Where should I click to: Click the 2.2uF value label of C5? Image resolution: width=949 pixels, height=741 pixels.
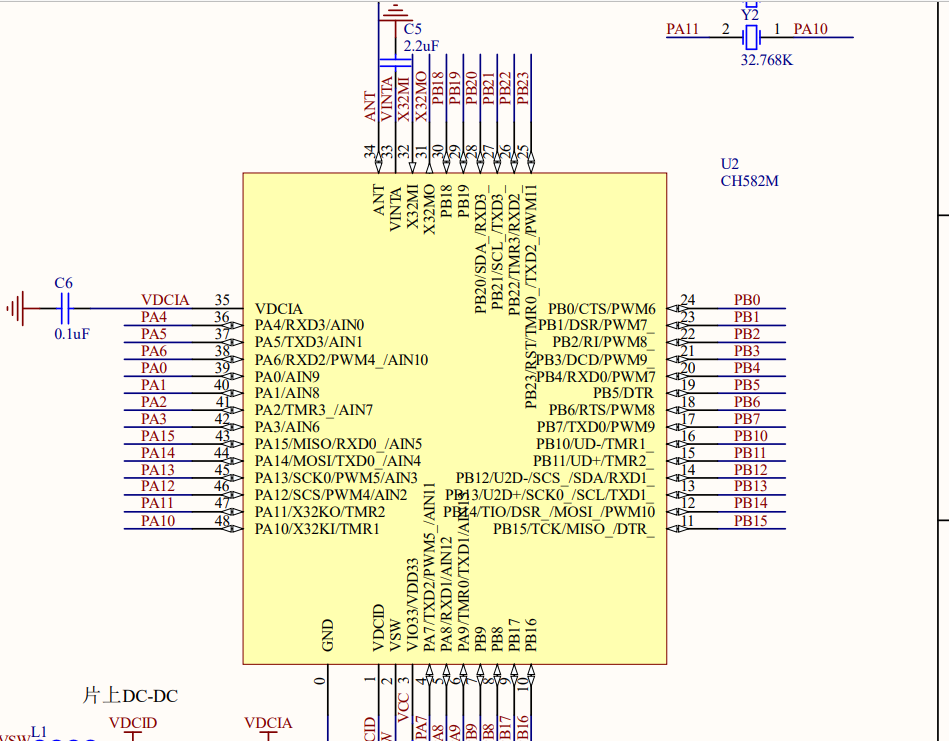tap(421, 46)
